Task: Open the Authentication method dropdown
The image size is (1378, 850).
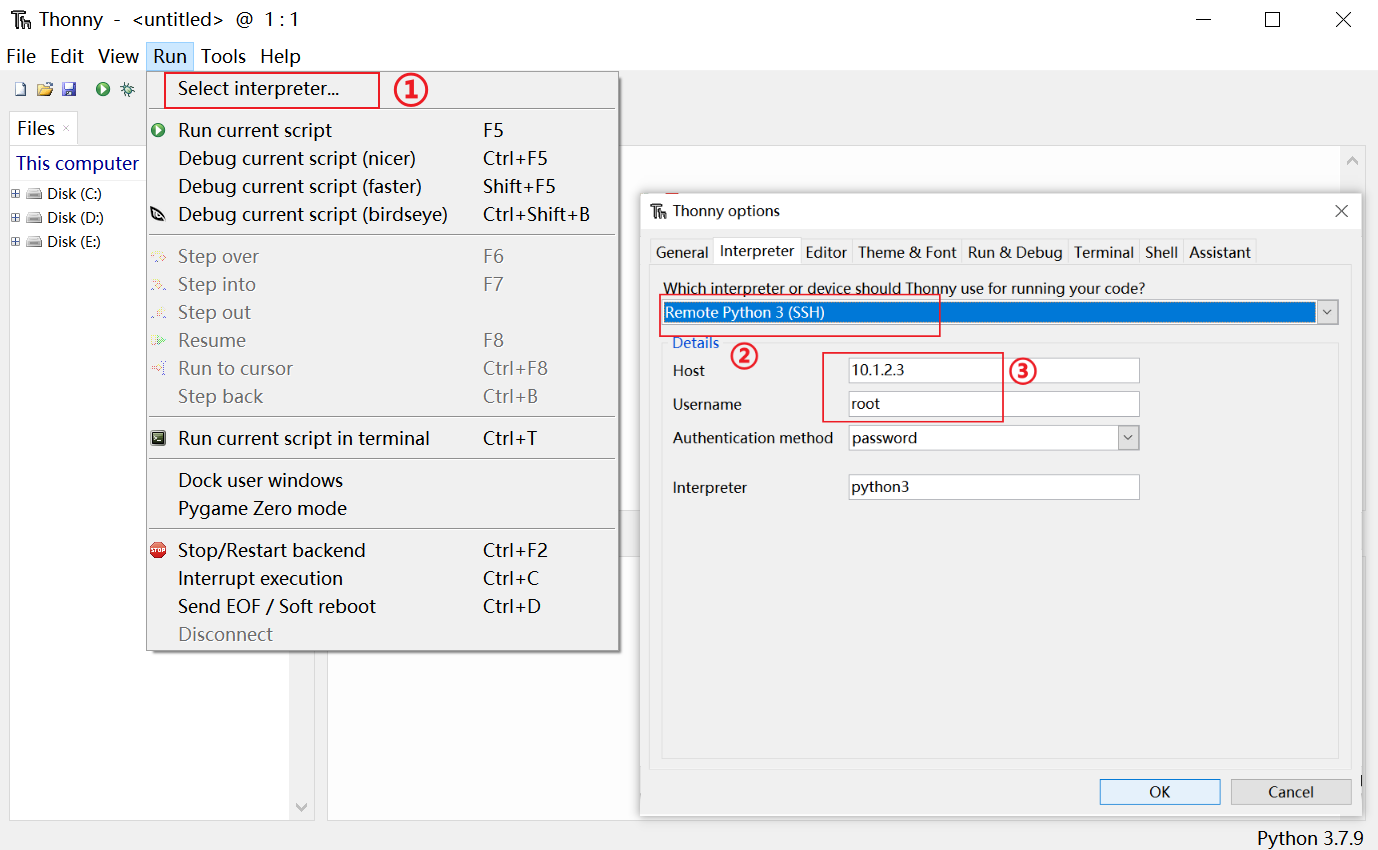Action: tap(1128, 438)
